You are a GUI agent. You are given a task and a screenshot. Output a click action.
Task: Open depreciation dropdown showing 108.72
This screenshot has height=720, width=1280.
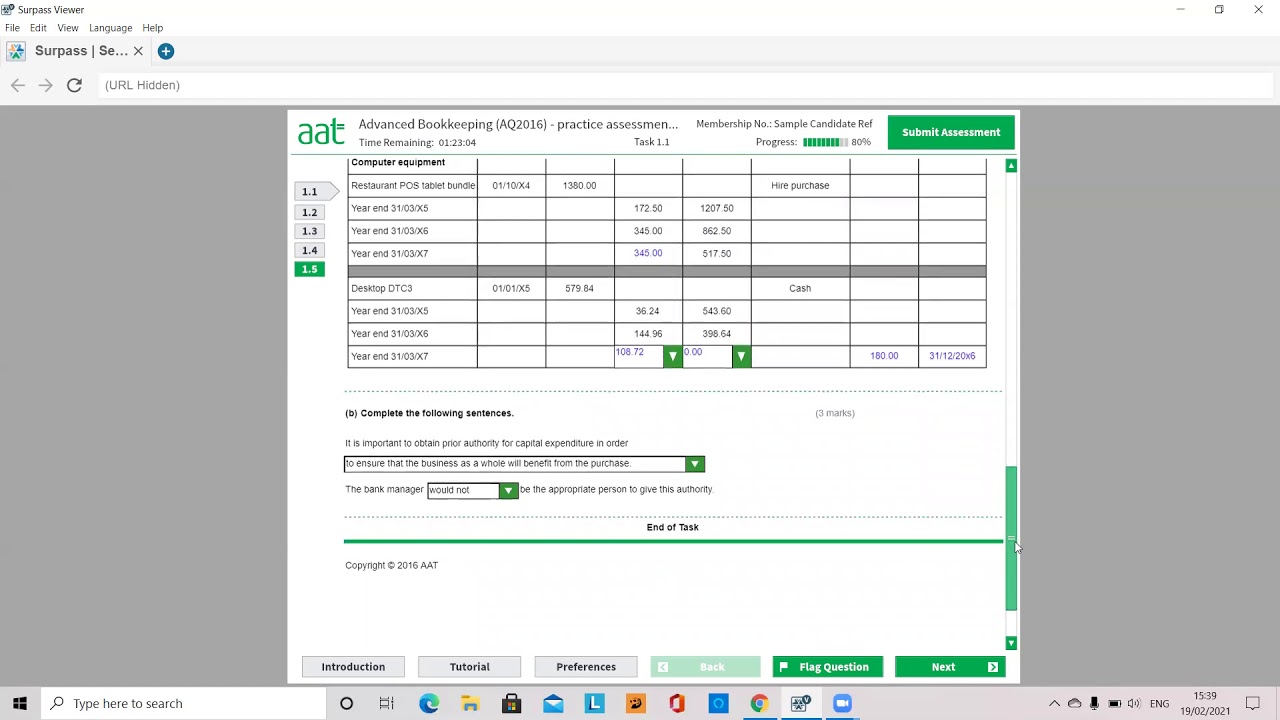pos(672,356)
